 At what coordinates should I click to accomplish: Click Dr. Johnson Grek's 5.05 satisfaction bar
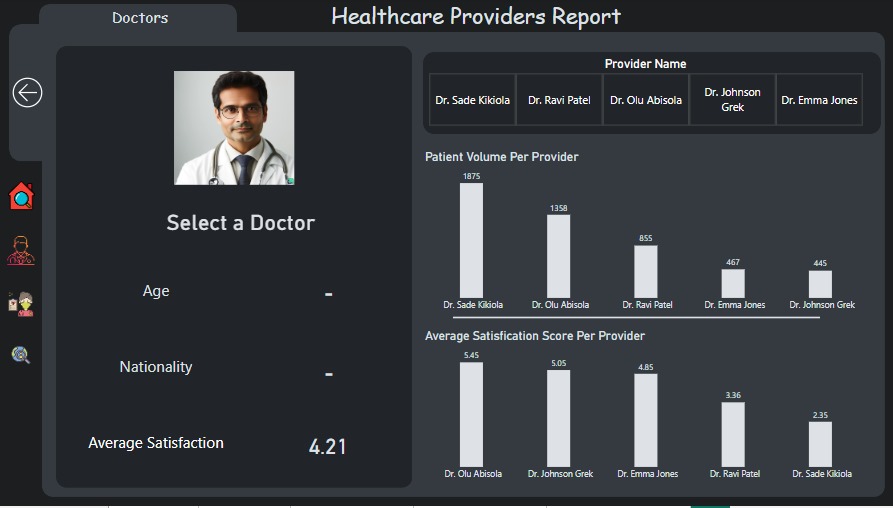558,418
